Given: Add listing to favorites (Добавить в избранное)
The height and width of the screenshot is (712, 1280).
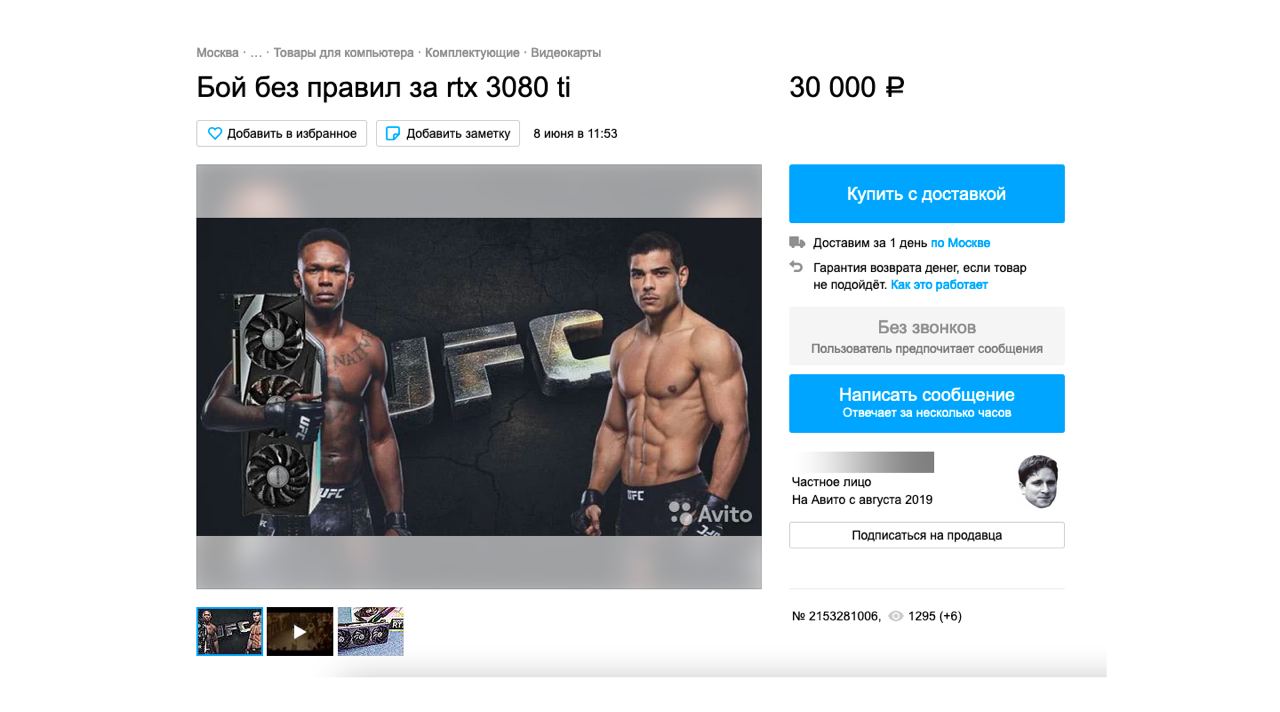Looking at the screenshot, I should (x=282, y=133).
